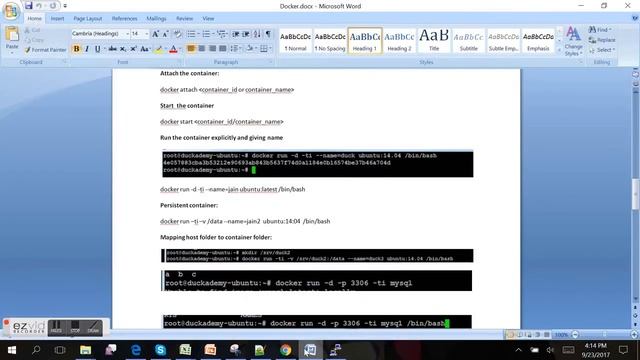Image resolution: width=640 pixels, height=360 pixels.
Task: Toggle align text right
Action: 212,49
